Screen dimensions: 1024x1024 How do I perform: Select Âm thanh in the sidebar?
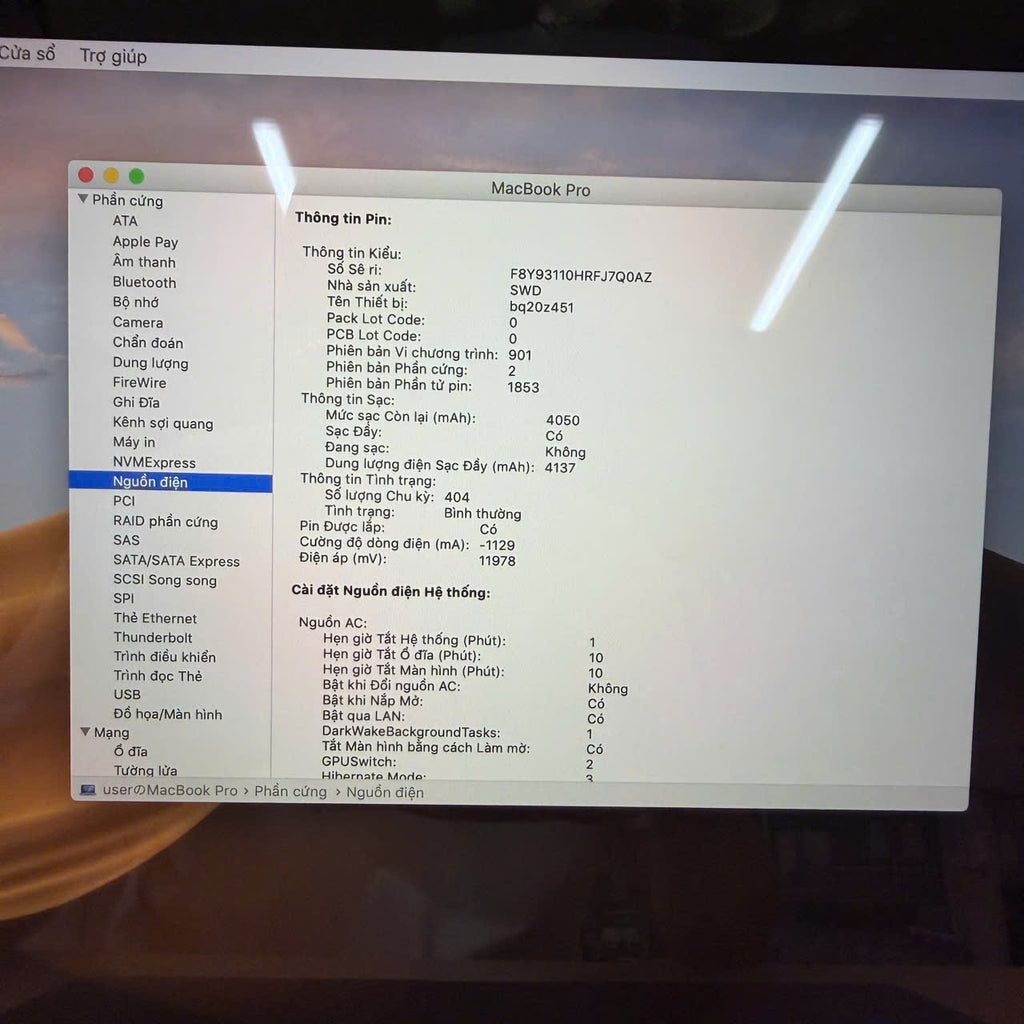[144, 262]
